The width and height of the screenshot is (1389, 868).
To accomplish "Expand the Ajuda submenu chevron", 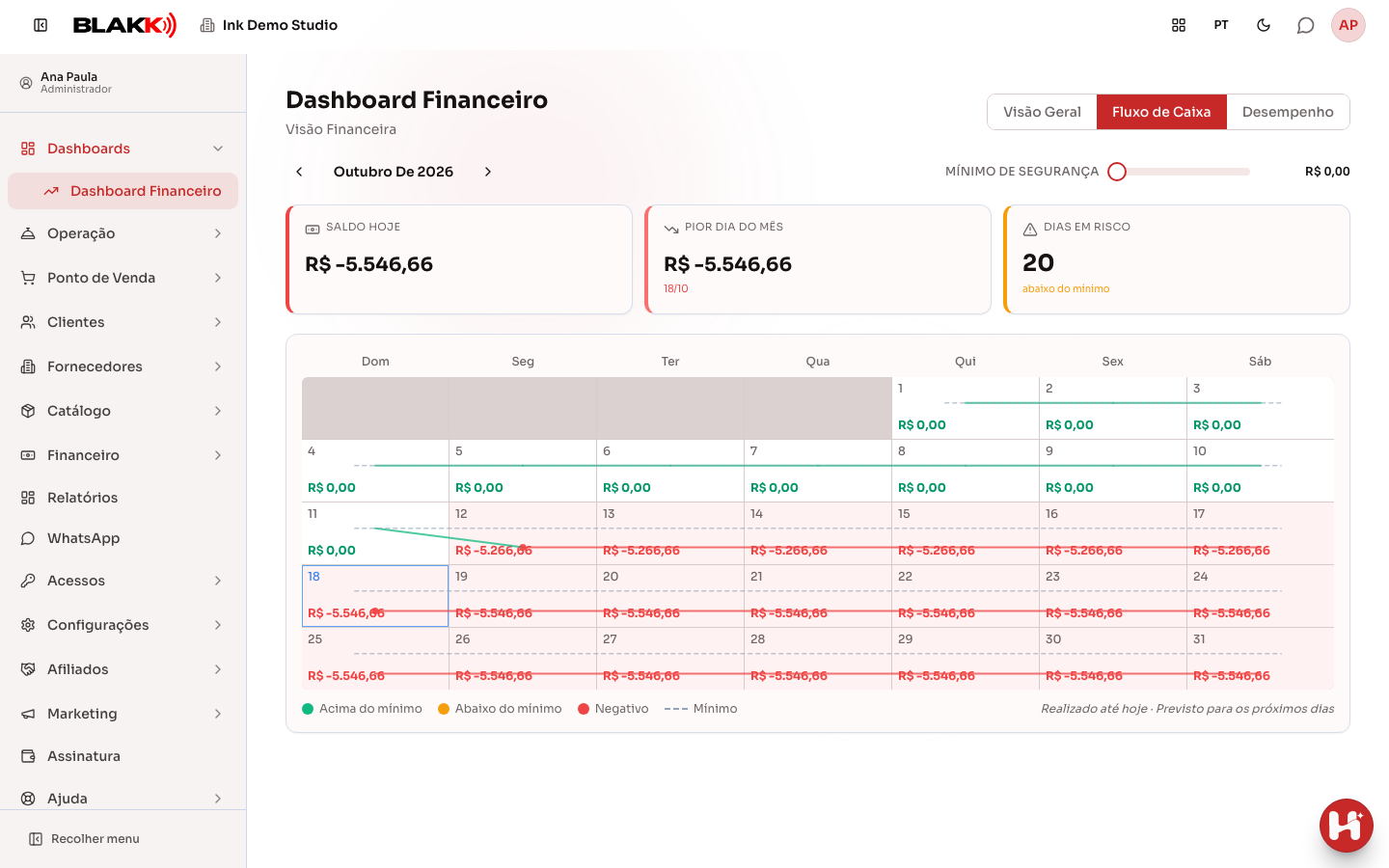I will 218,799.
